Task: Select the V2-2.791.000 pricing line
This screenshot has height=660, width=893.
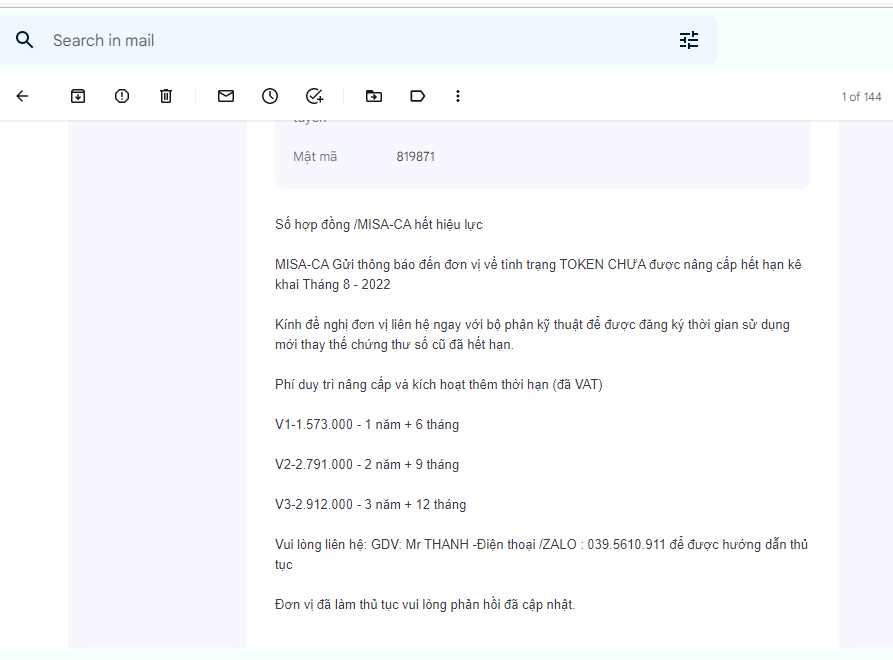Action: (x=367, y=465)
